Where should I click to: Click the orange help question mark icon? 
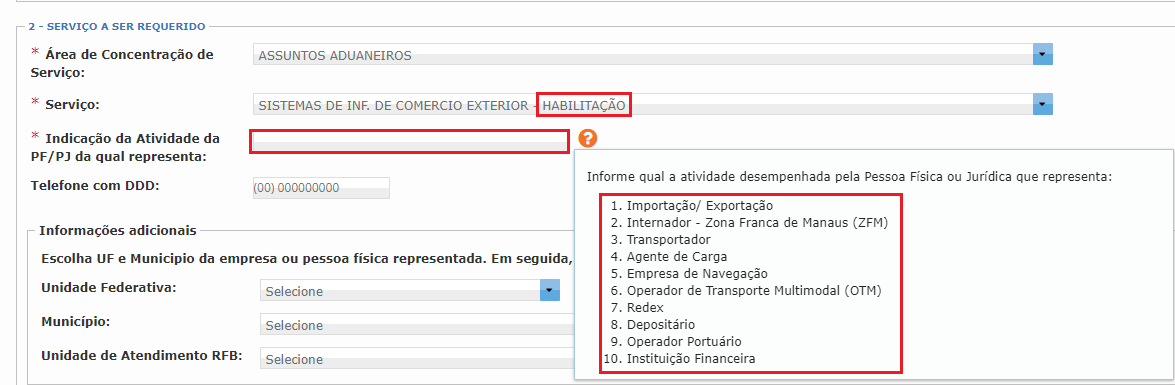coord(588,138)
